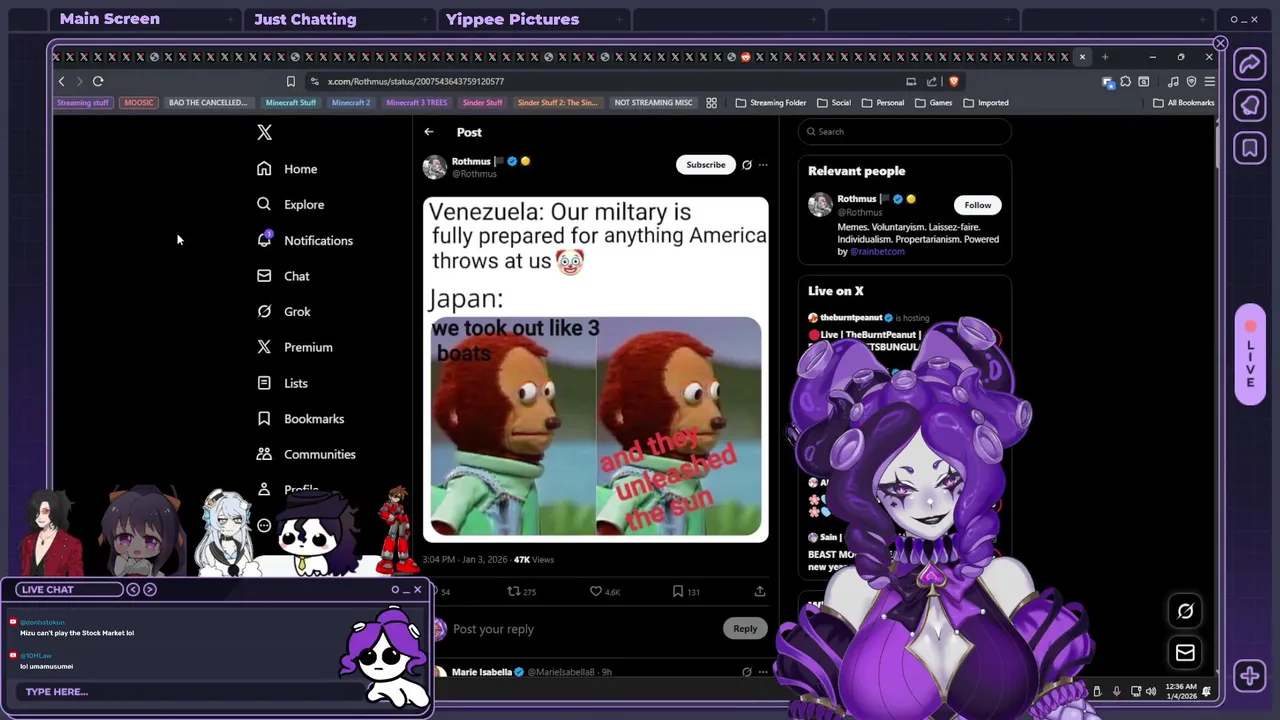Open Minecraft 3 TREES bookmark
Screen dimensions: 1280x720
tap(416, 102)
